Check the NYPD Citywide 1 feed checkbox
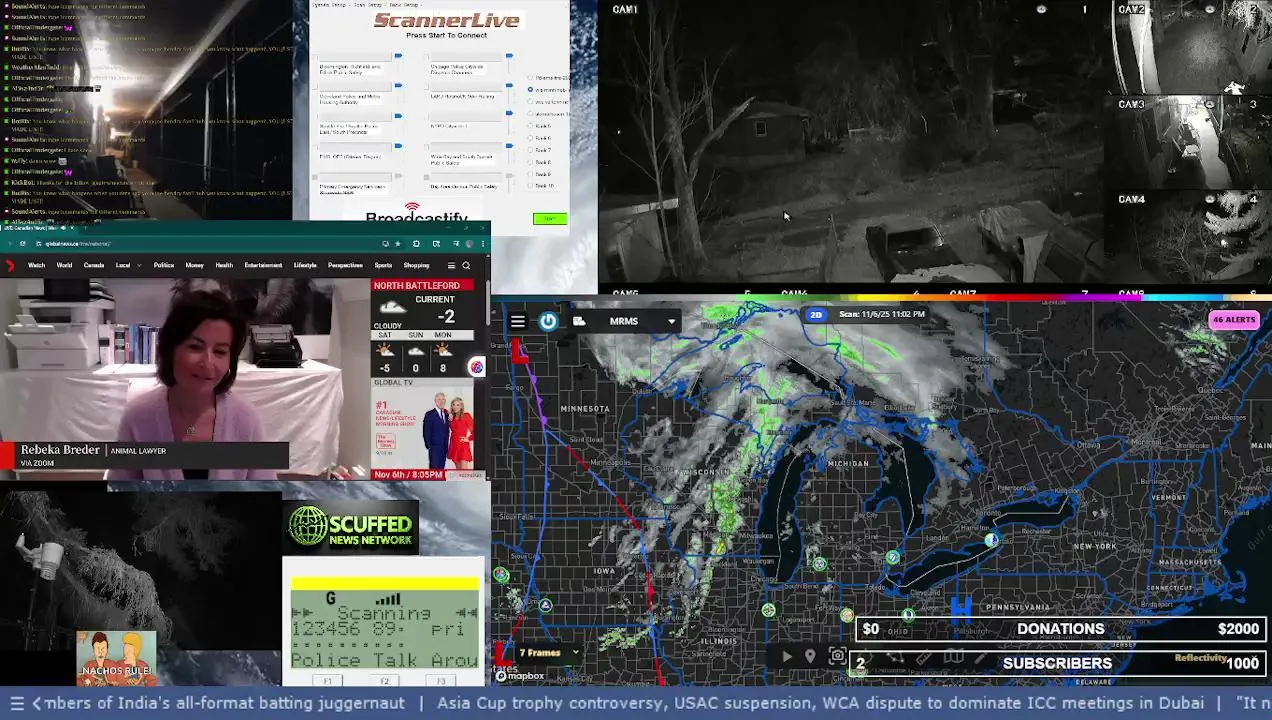Image resolution: width=1272 pixels, height=720 pixels. click(x=426, y=117)
